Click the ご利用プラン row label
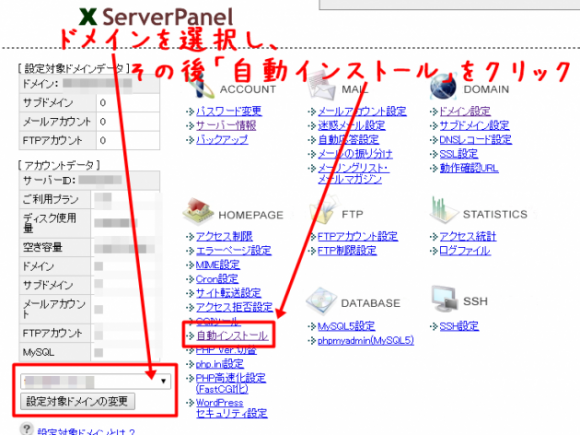The image size is (580, 435). [51, 199]
